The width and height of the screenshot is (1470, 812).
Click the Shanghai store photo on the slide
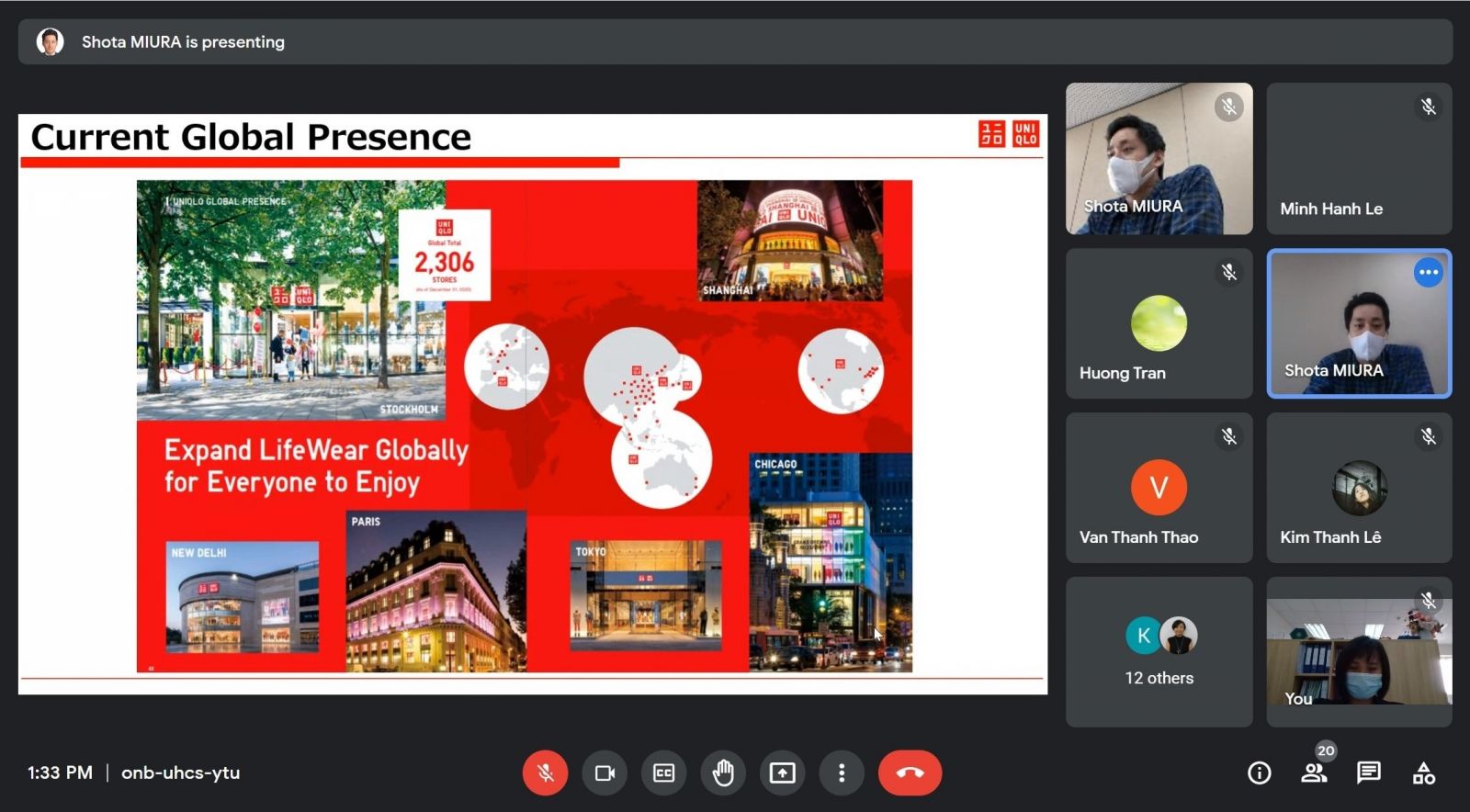tap(790, 241)
